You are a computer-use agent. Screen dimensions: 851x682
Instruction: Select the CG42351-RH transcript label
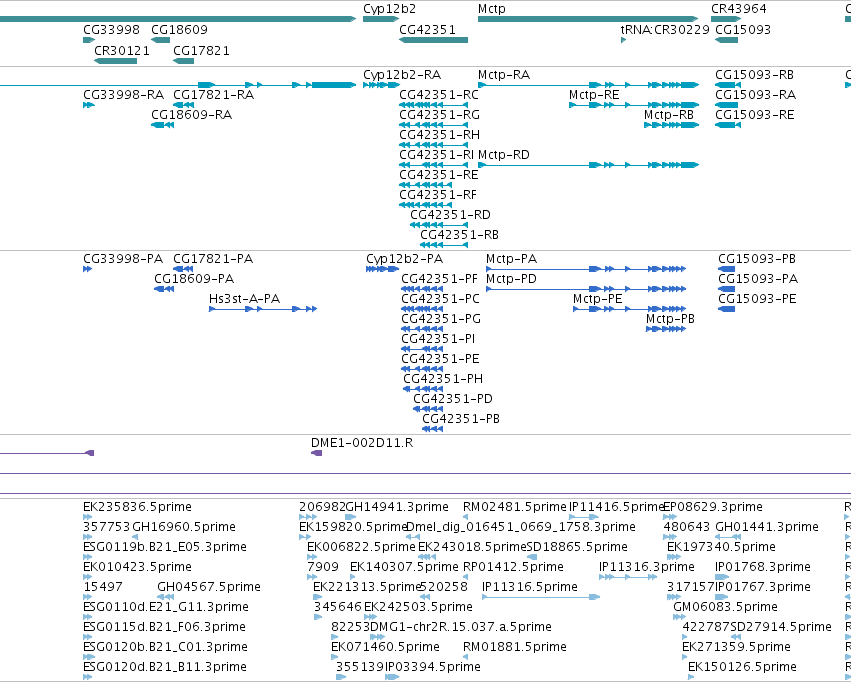pyautogui.click(x=440, y=135)
